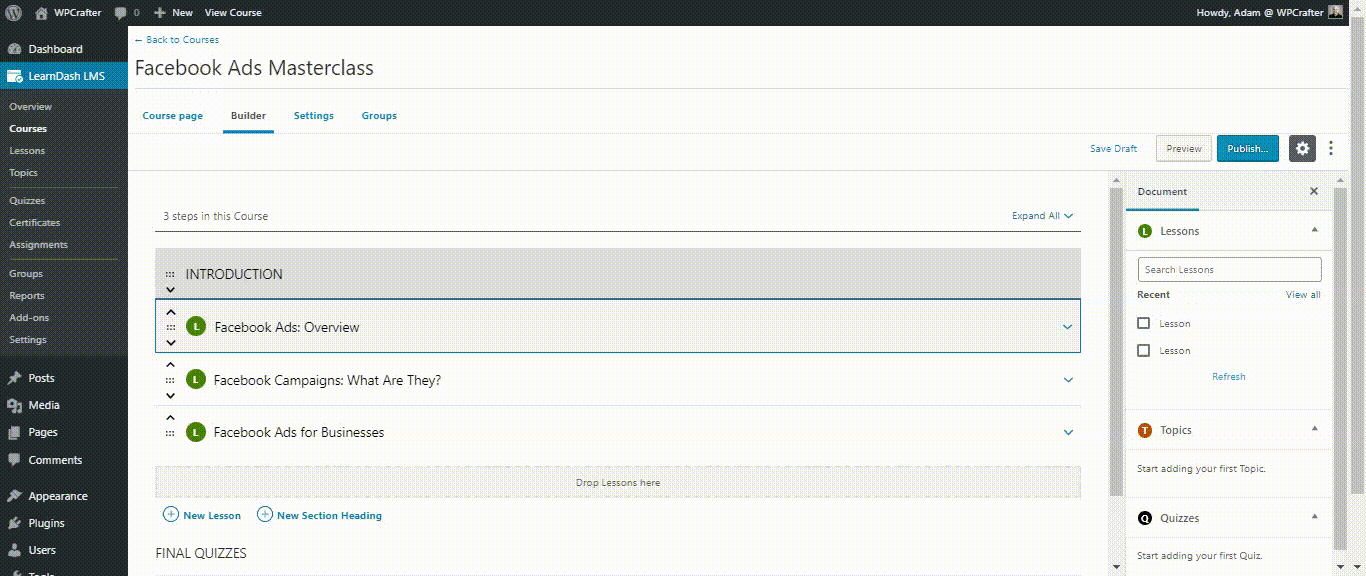
Task: Go to Lessons in LearnDash submenu
Action: [27, 151]
